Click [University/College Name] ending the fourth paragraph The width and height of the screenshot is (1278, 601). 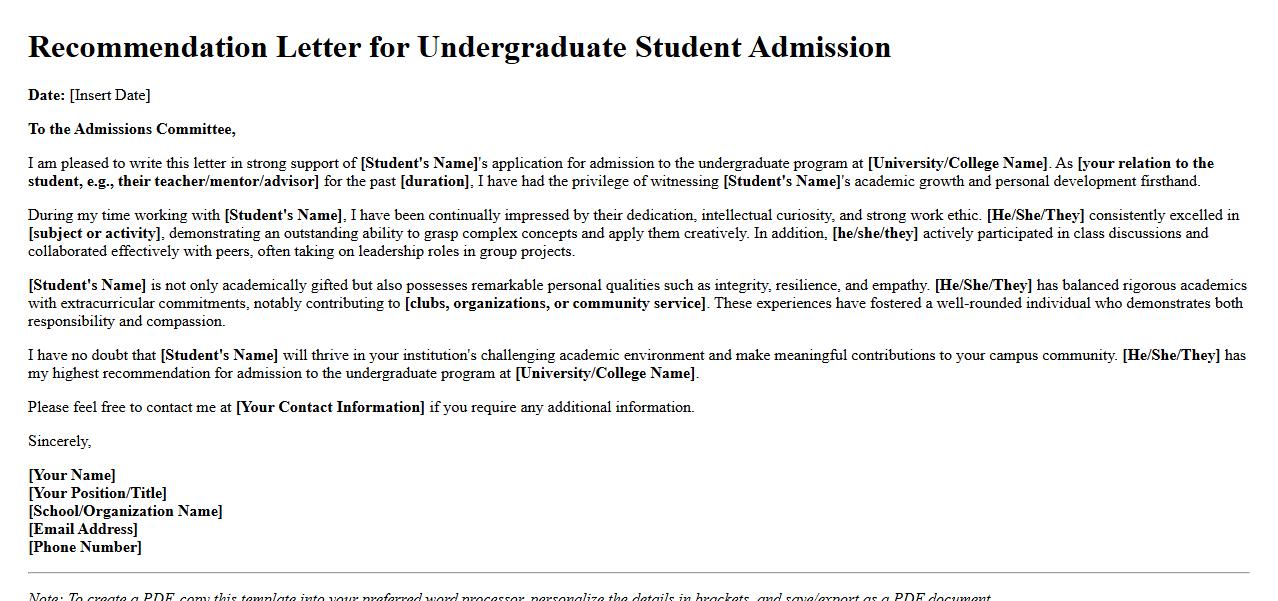(x=606, y=373)
